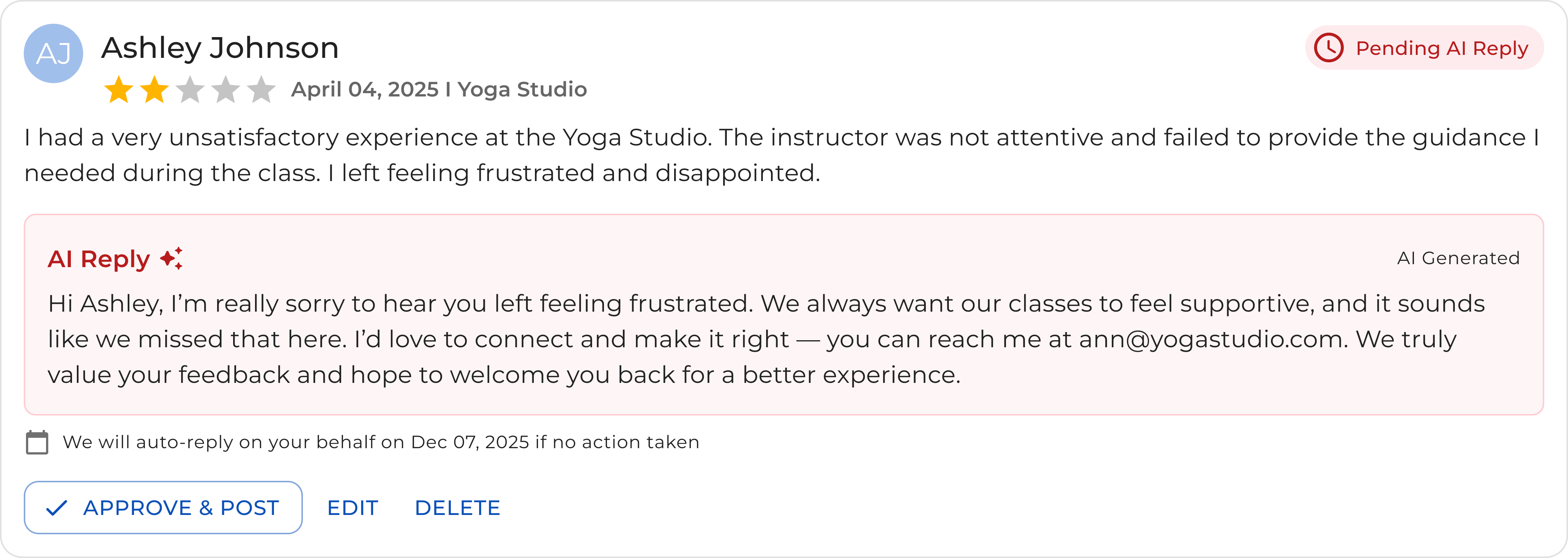Image resolution: width=1568 pixels, height=558 pixels.
Task: Click the AI Reply heading
Action: click(x=99, y=259)
